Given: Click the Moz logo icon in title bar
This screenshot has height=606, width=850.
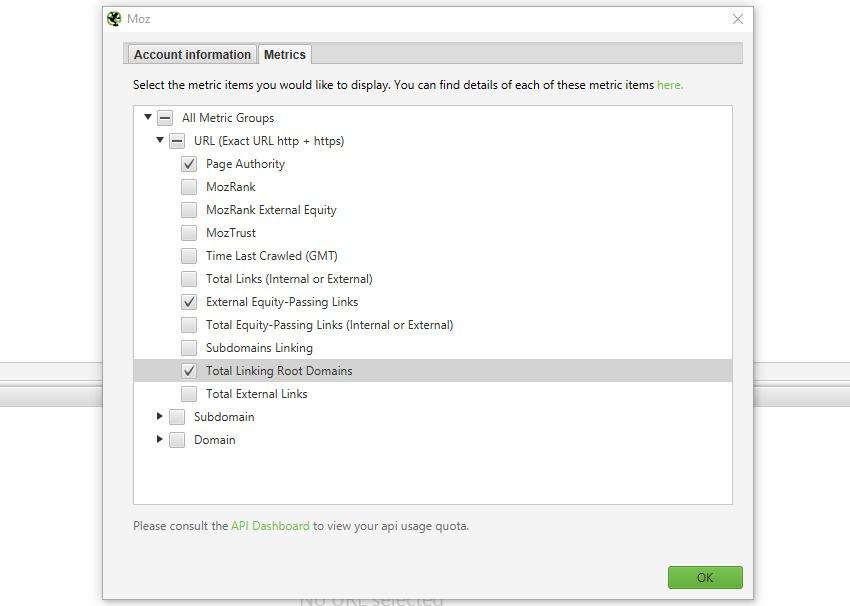Looking at the screenshot, I should [114, 19].
